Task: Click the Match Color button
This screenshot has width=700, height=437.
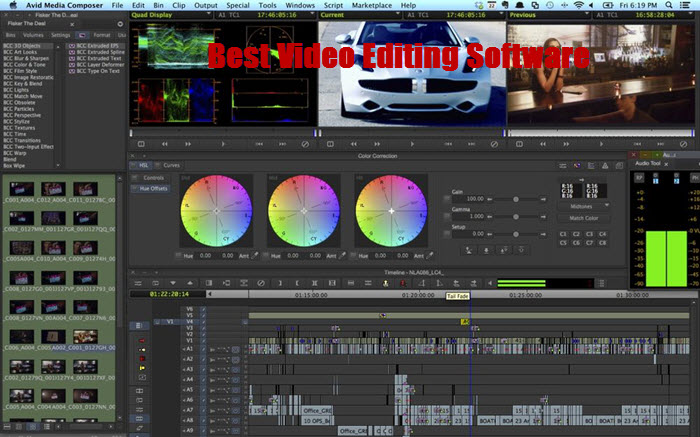Action: 583,218
